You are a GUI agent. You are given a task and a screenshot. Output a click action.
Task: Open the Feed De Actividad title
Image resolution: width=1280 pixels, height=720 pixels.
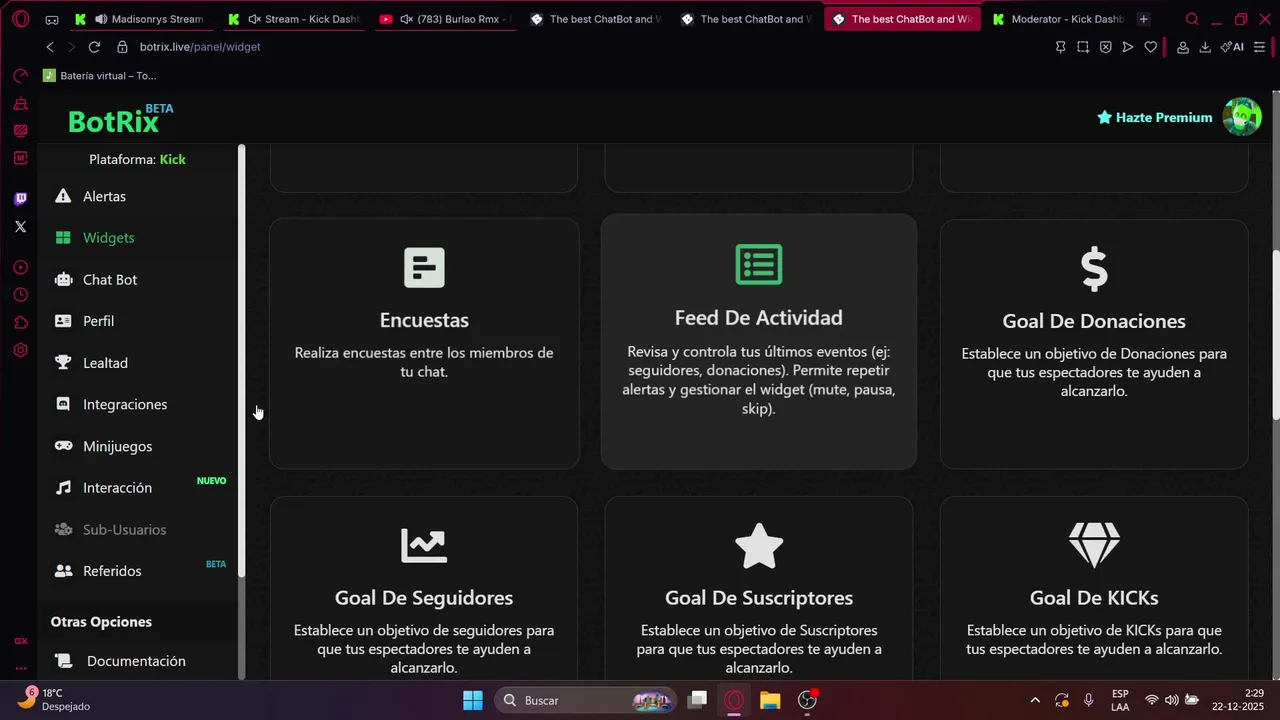759,318
